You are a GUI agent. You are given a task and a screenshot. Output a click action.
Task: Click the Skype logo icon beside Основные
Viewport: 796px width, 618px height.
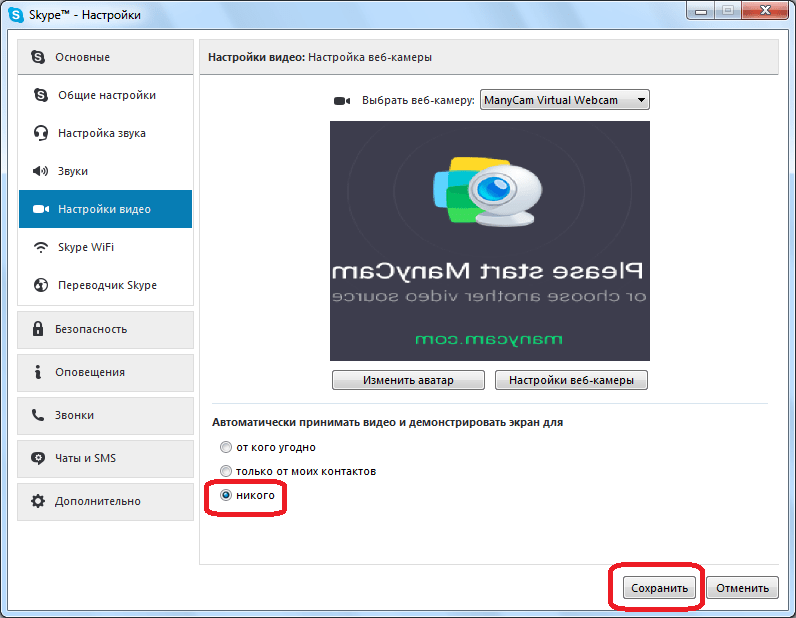point(38,57)
